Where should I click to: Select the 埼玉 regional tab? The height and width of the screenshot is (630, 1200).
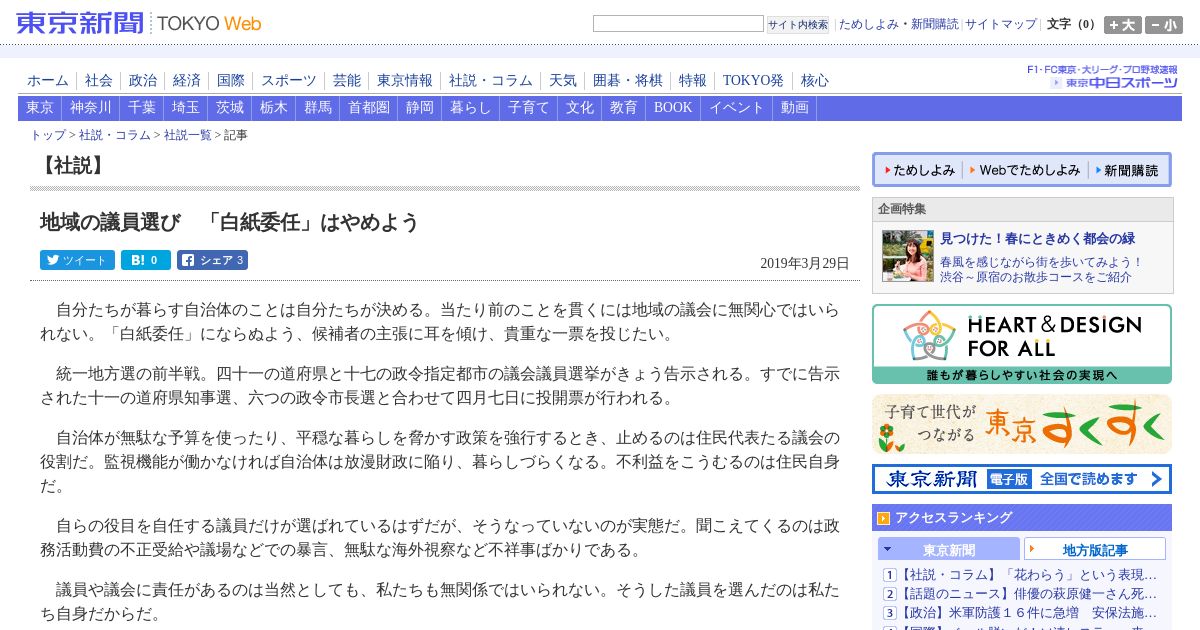coord(186,108)
